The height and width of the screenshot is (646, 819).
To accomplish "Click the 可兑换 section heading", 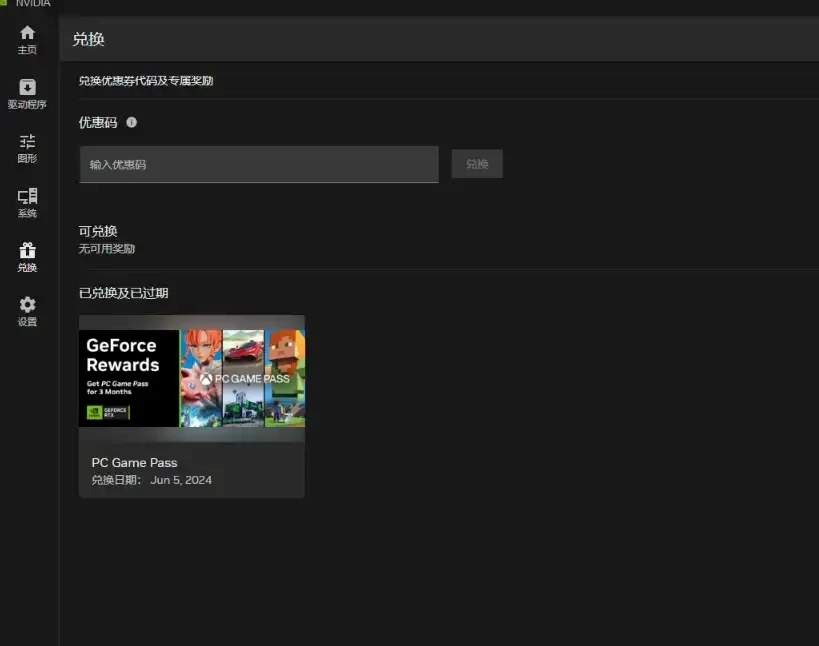I will tap(98, 231).
